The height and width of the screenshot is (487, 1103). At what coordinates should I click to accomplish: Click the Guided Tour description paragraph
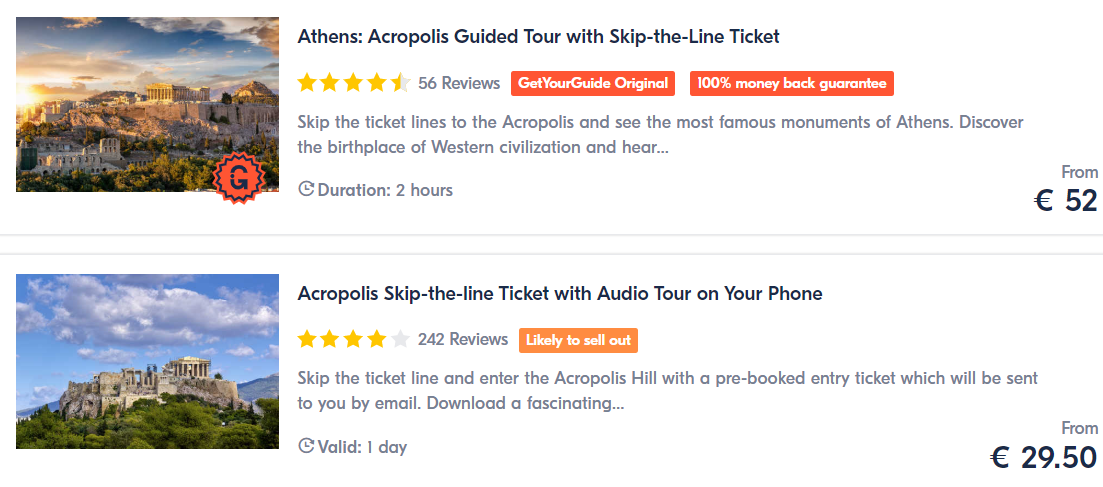(x=660, y=135)
